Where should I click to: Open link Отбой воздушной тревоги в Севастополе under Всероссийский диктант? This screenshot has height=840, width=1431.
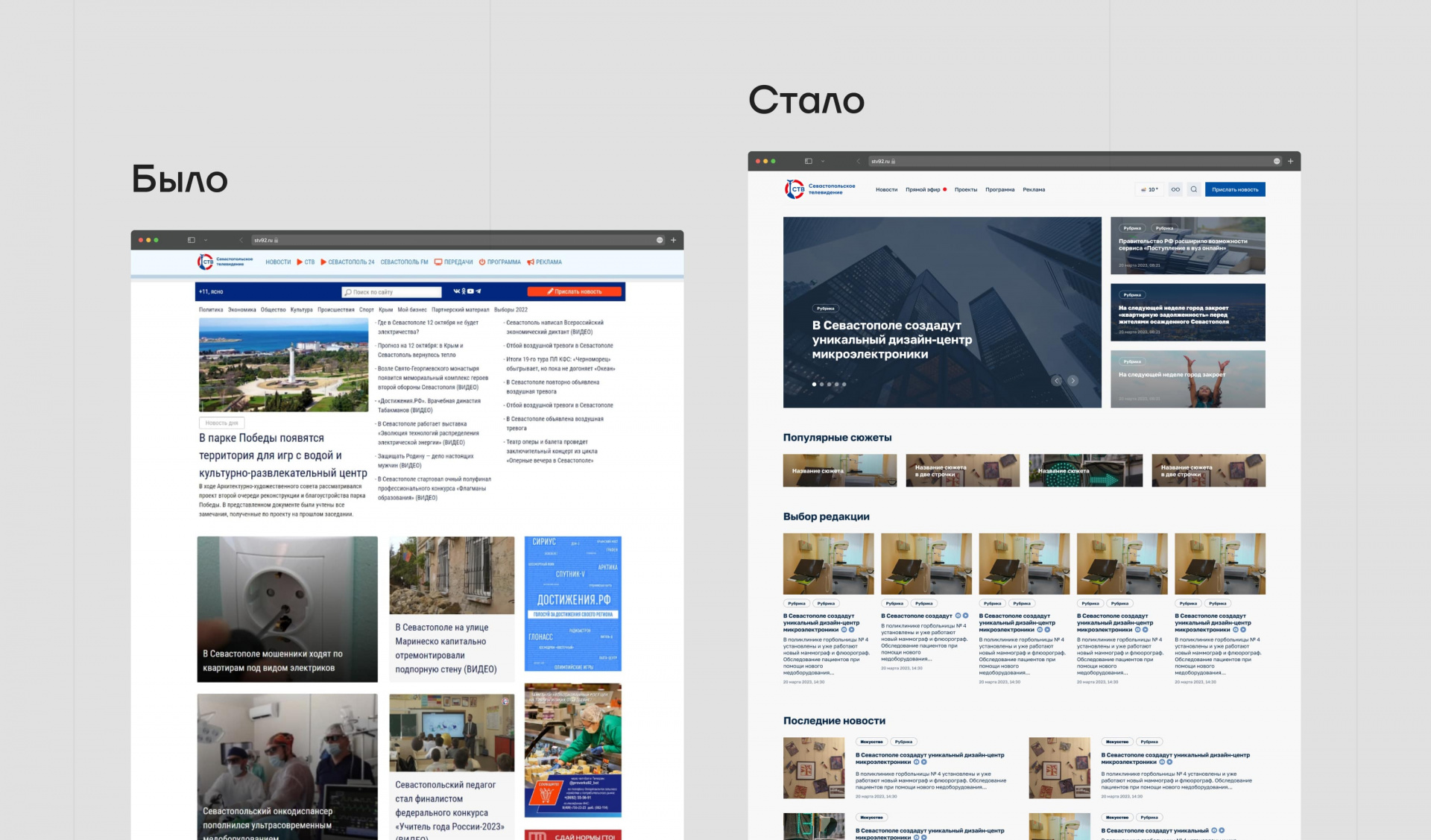pos(560,346)
